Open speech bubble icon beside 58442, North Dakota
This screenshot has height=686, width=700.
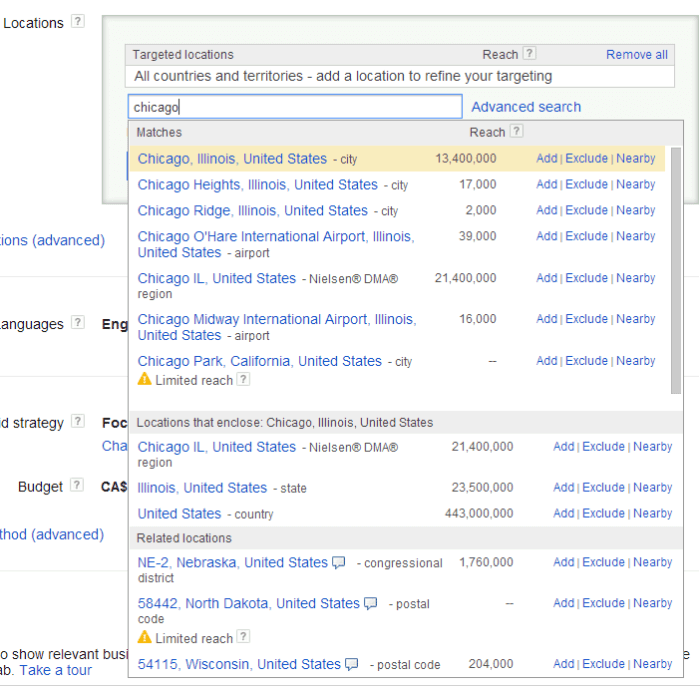point(371,604)
